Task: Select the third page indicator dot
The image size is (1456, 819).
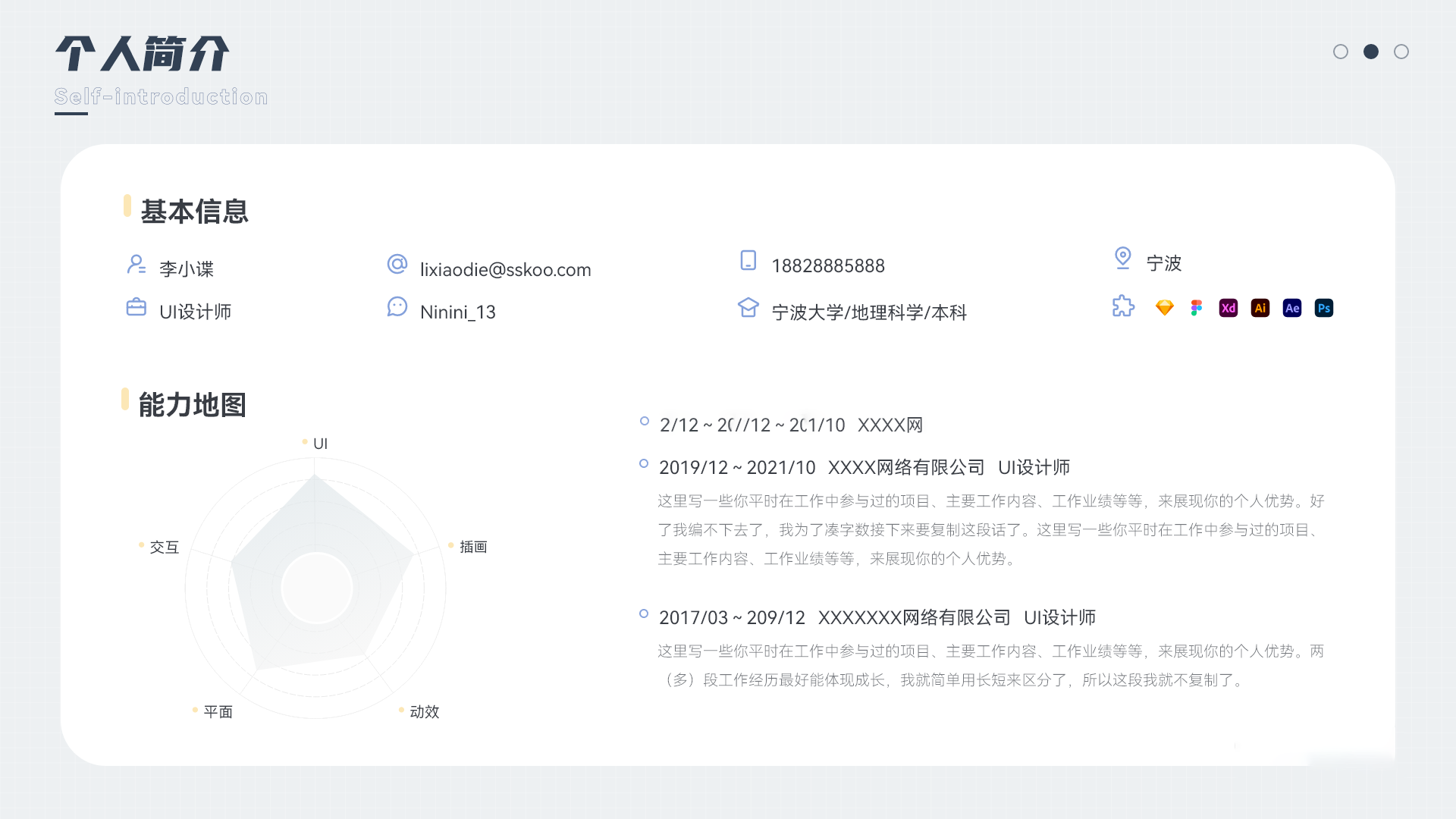Action: click(x=1401, y=52)
